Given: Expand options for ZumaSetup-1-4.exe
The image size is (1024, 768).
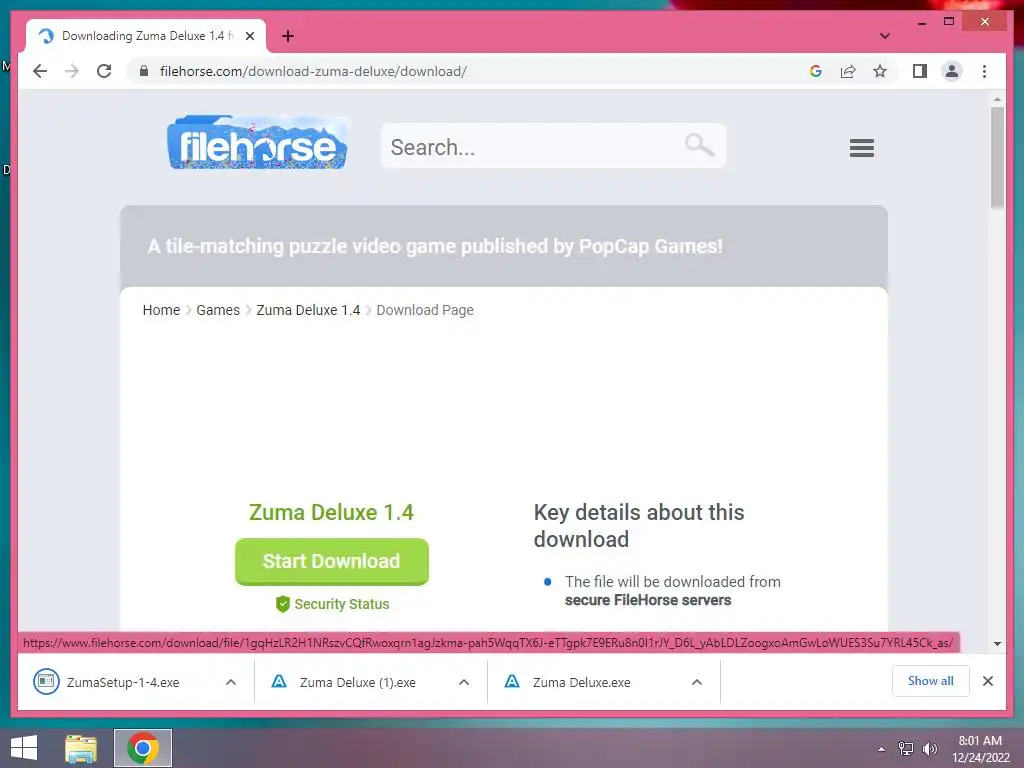Looking at the screenshot, I should (x=231, y=682).
